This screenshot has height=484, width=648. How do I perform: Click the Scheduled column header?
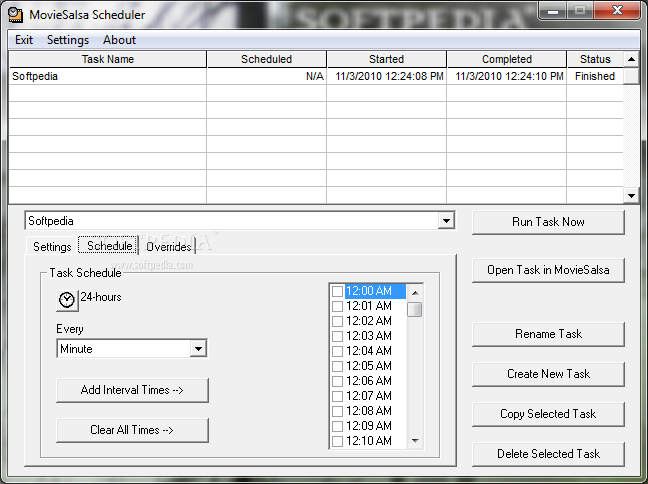[267, 59]
